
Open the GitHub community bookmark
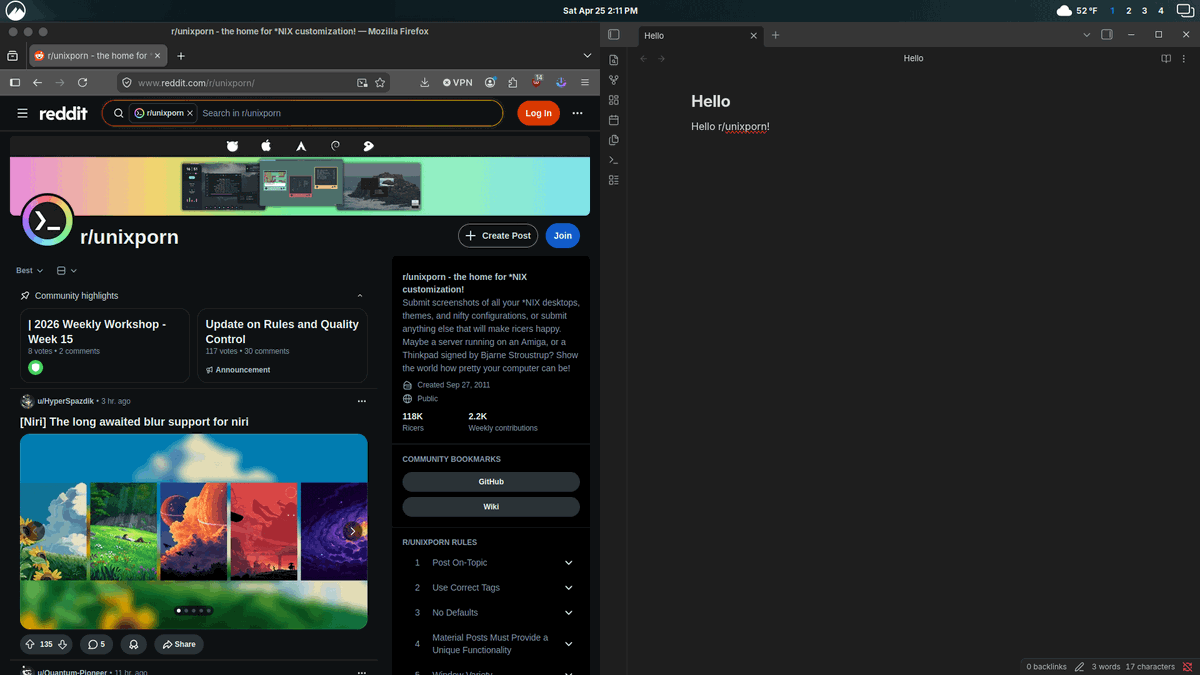[490, 481]
